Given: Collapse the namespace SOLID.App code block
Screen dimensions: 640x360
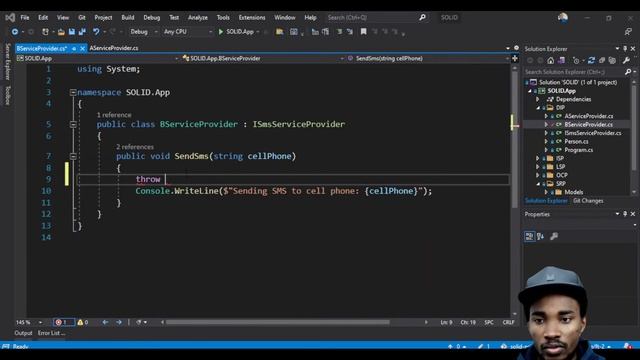Looking at the screenshot, I should (x=73, y=93).
